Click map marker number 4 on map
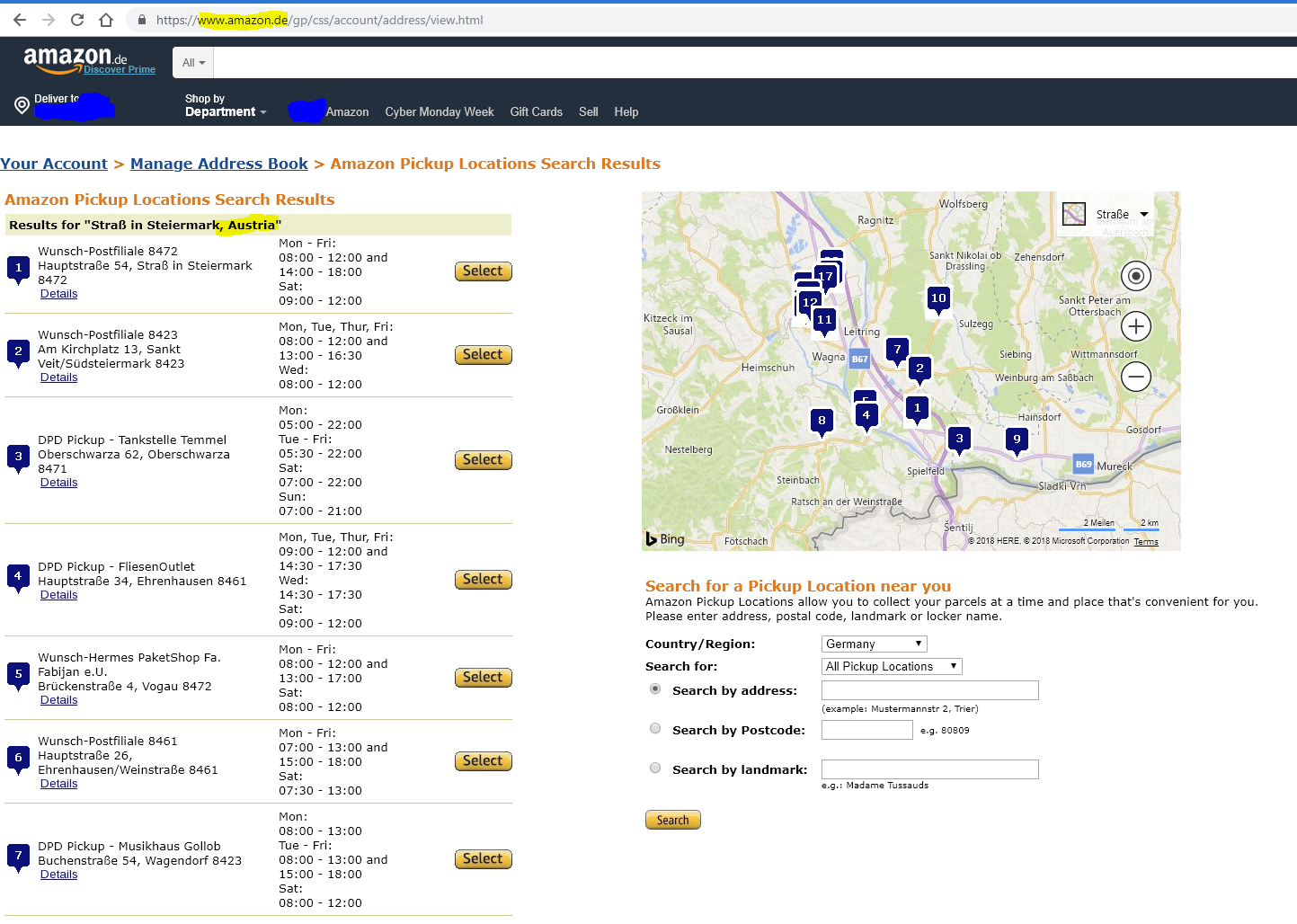Screen dimensions: 1297x924 tap(866, 417)
